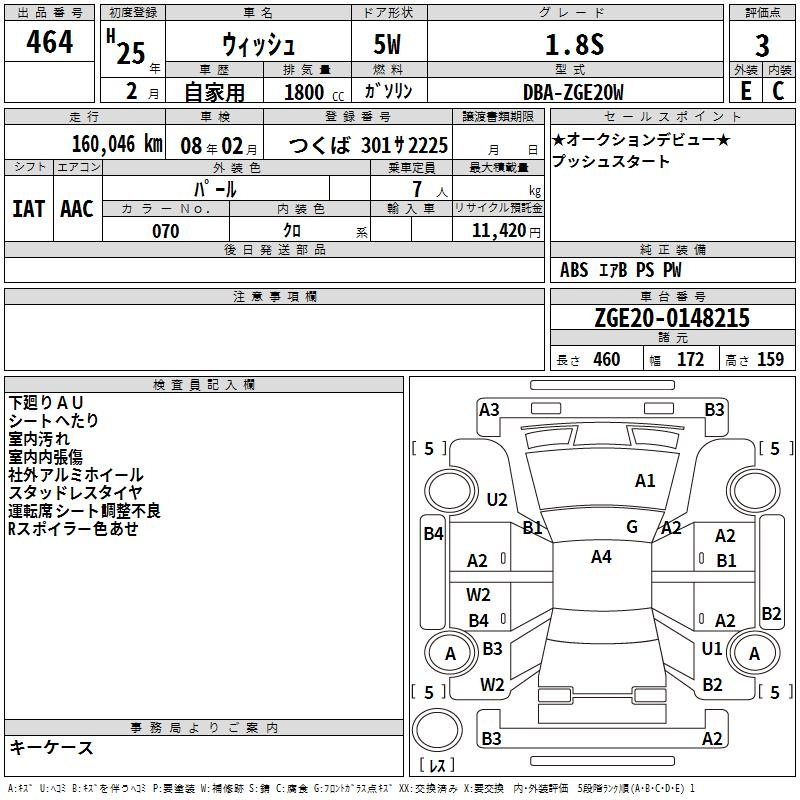Select the car name "ウィッシュ"
Screen dimensions: 800x800
tap(259, 44)
